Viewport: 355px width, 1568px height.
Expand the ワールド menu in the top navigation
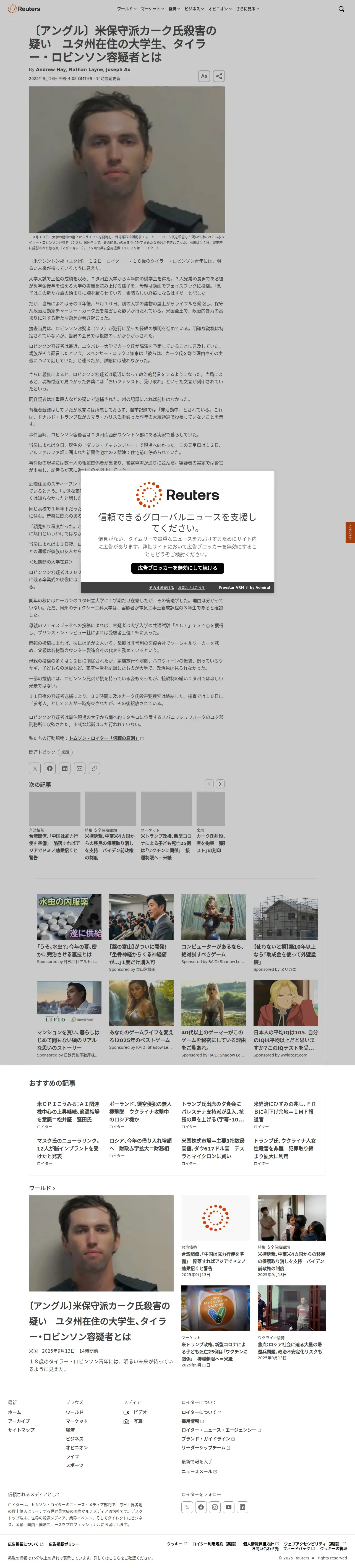click(127, 9)
